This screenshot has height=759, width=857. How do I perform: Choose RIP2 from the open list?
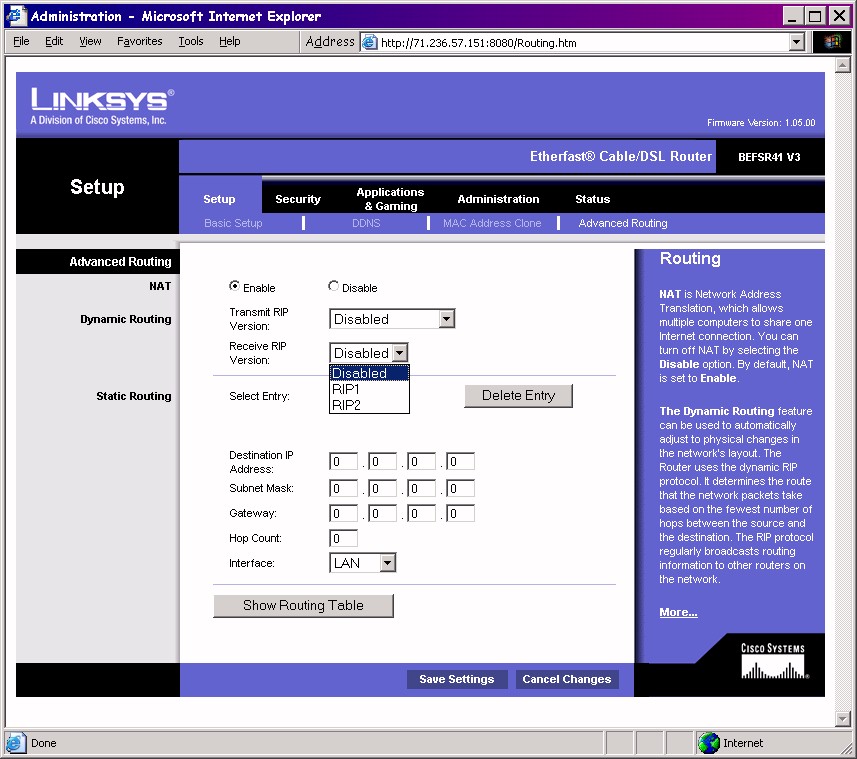pyautogui.click(x=369, y=405)
